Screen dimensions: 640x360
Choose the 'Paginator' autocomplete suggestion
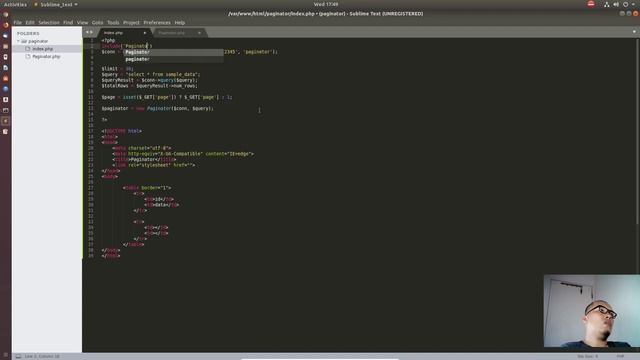[x=173, y=52]
